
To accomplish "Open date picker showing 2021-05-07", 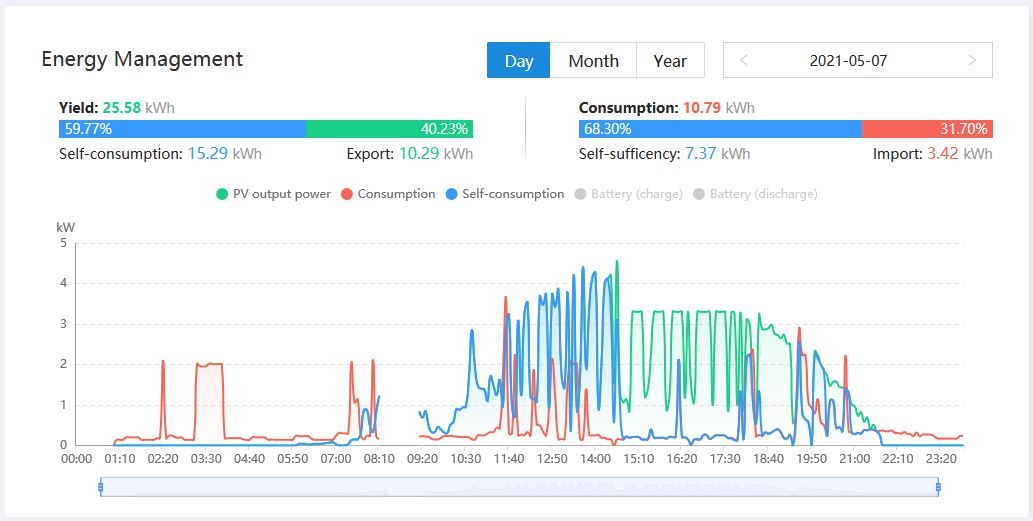I will pyautogui.click(x=848, y=61).
